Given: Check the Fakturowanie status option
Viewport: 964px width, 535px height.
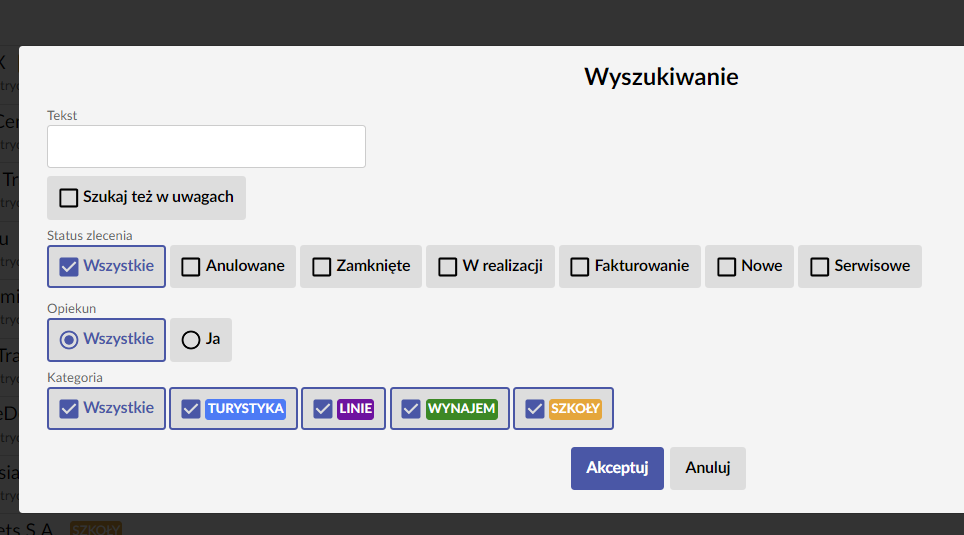Looking at the screenshot, I should pos(630,266).
